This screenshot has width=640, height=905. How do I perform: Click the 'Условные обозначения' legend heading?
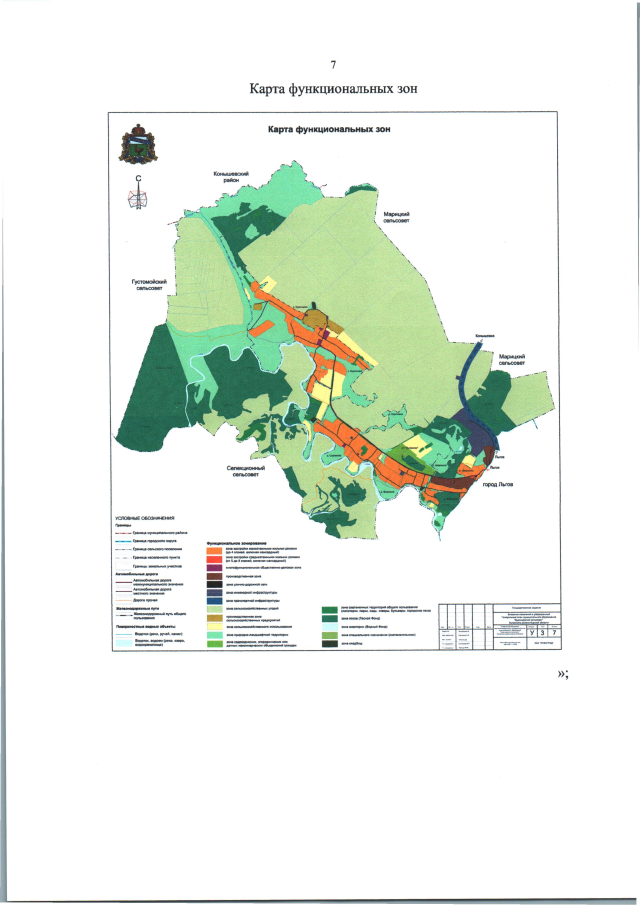(145, 518)
